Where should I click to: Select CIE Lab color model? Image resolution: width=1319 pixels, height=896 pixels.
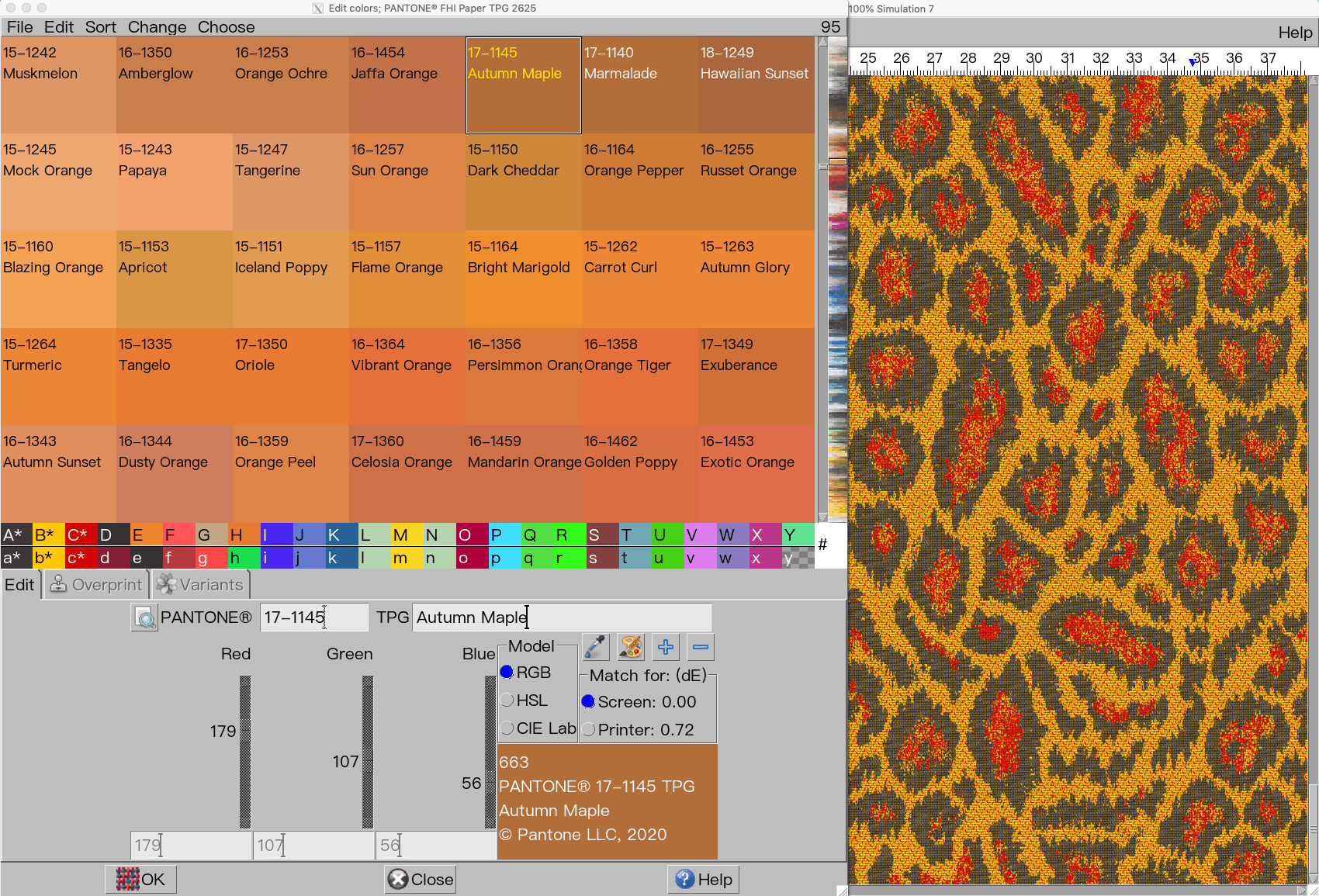click(x=538, y=728)
